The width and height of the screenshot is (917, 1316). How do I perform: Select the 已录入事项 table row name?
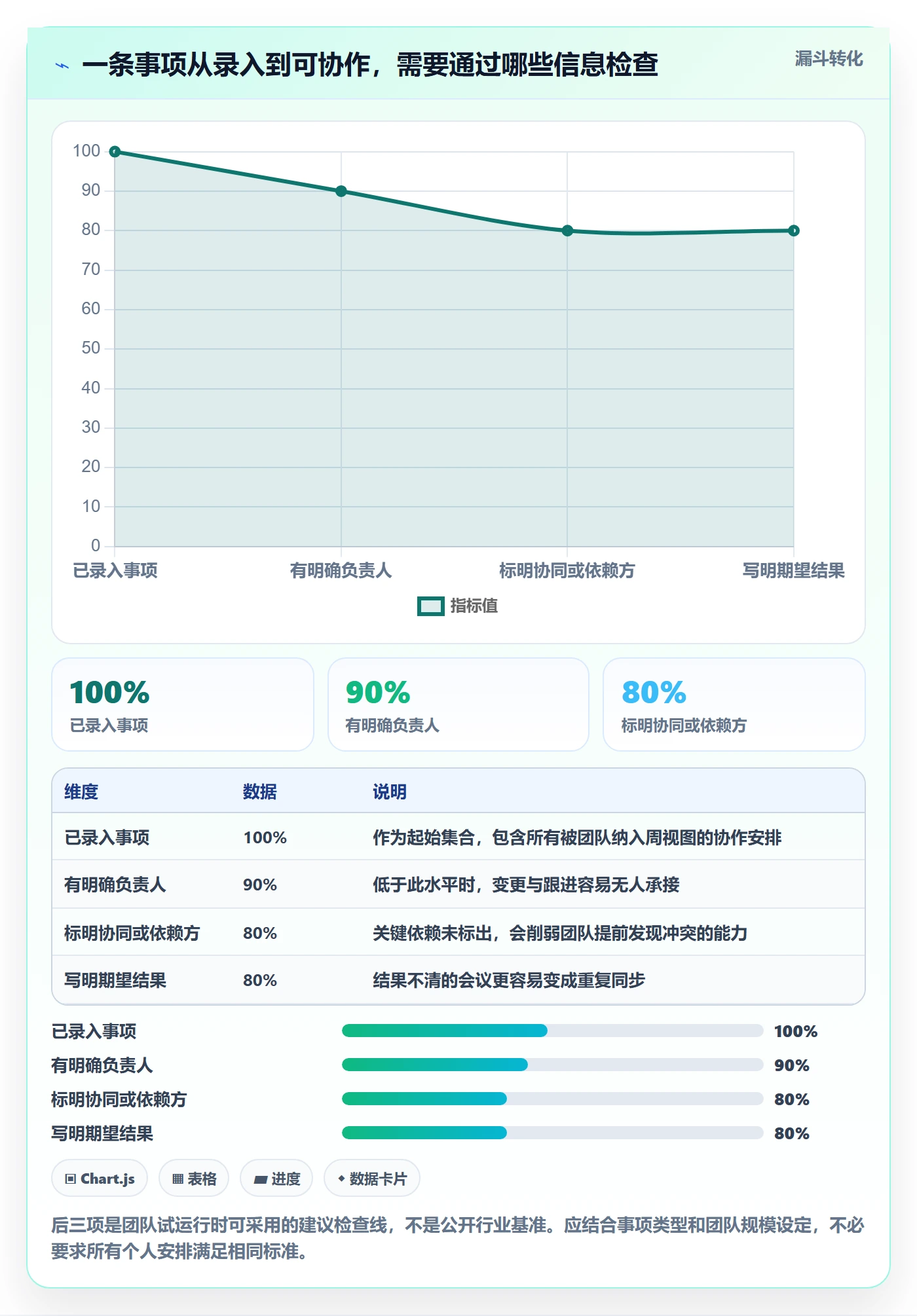click(107, 837)
